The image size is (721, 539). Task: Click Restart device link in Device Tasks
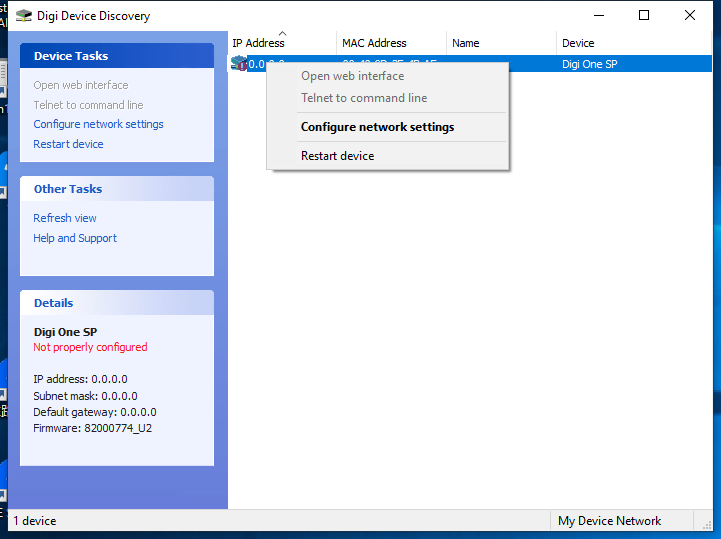[68, 144]
